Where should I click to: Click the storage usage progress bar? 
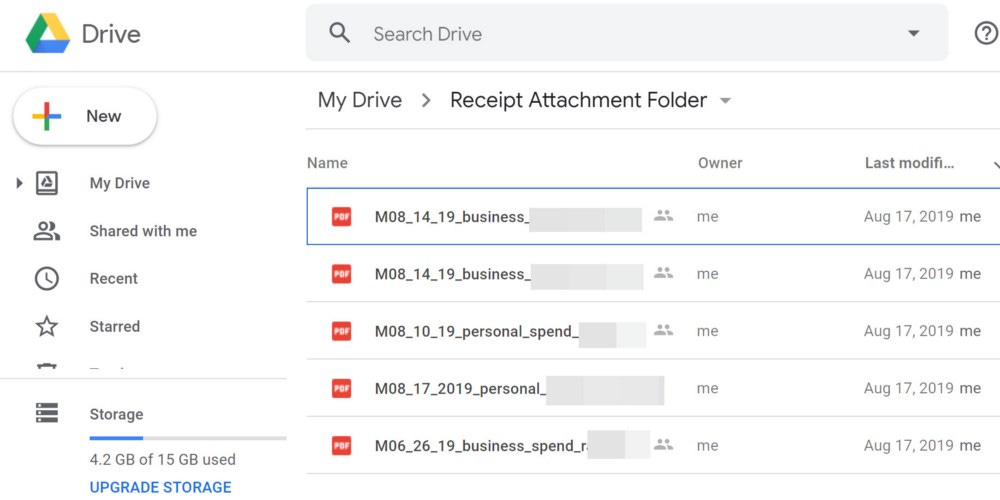(188, 438)
